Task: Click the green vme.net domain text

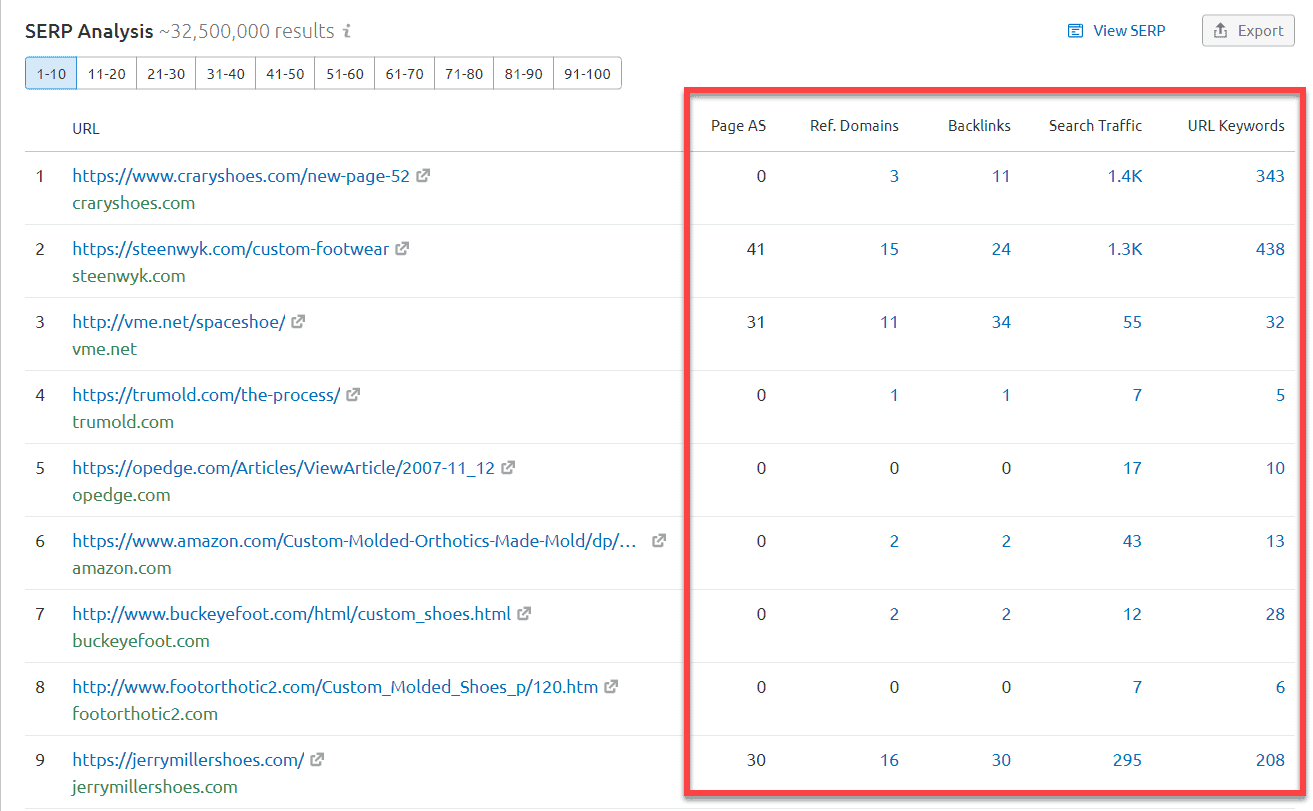Action: (104, 349)
